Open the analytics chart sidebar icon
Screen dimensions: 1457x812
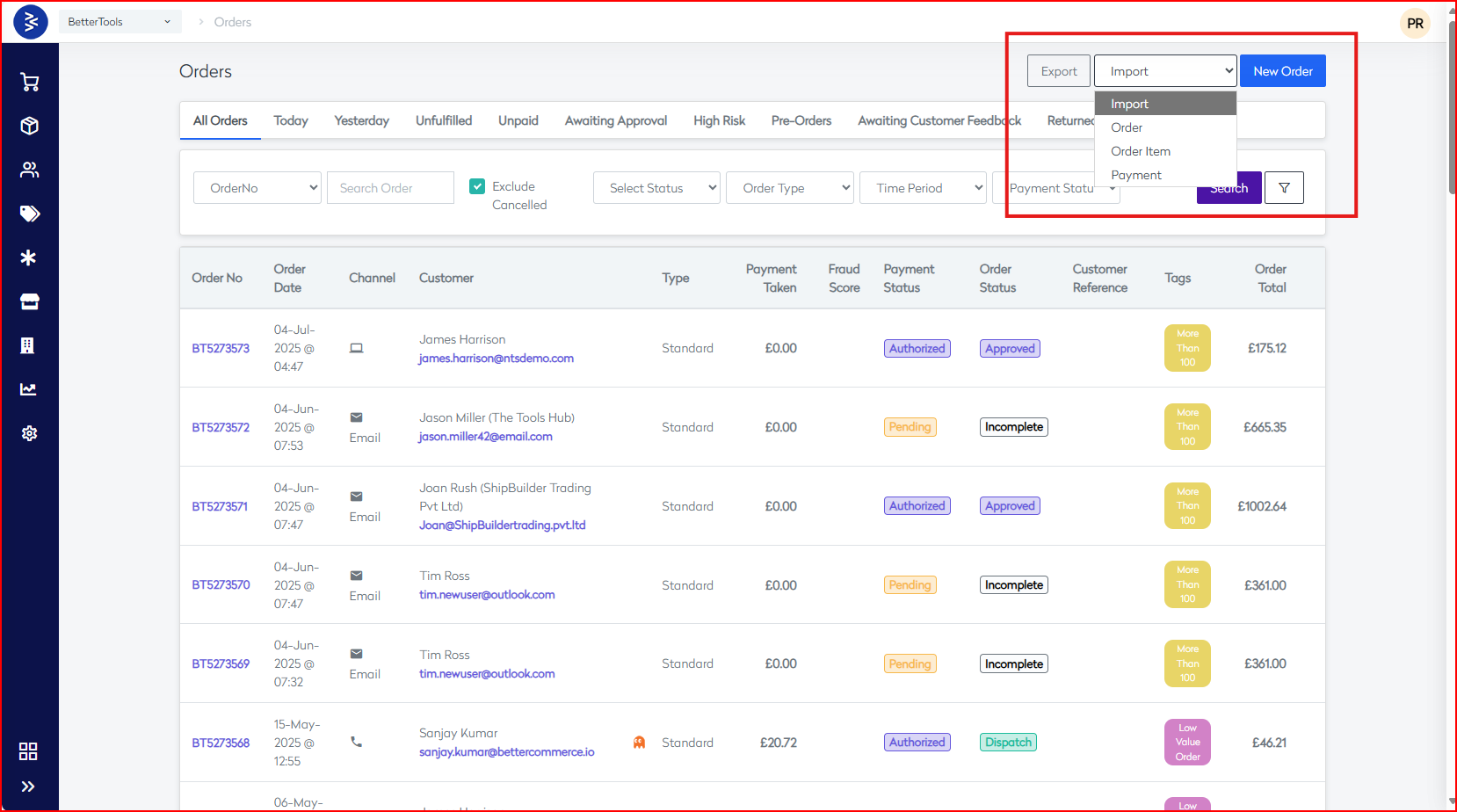(x=29, y=389)
